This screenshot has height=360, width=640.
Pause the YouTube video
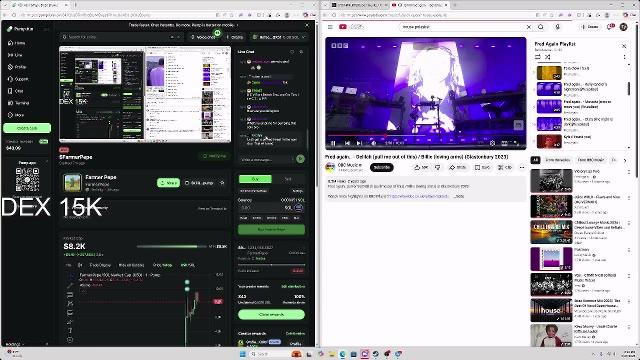click(333, 143)
